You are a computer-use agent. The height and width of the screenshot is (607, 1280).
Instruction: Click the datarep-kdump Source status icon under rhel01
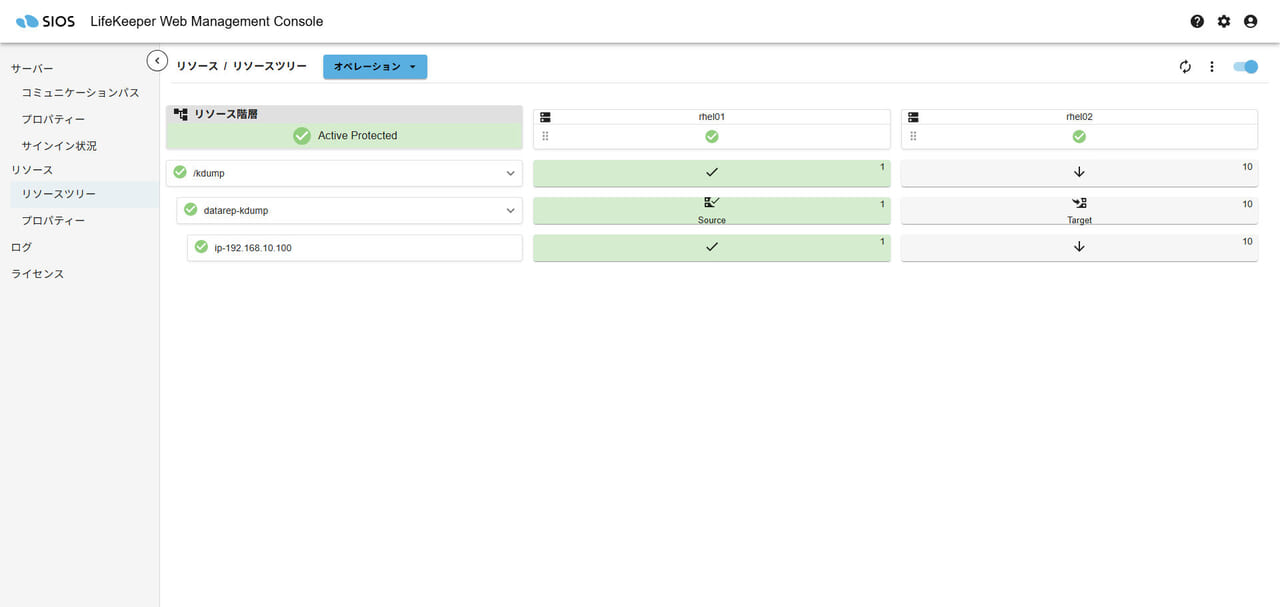pos(712,203)
